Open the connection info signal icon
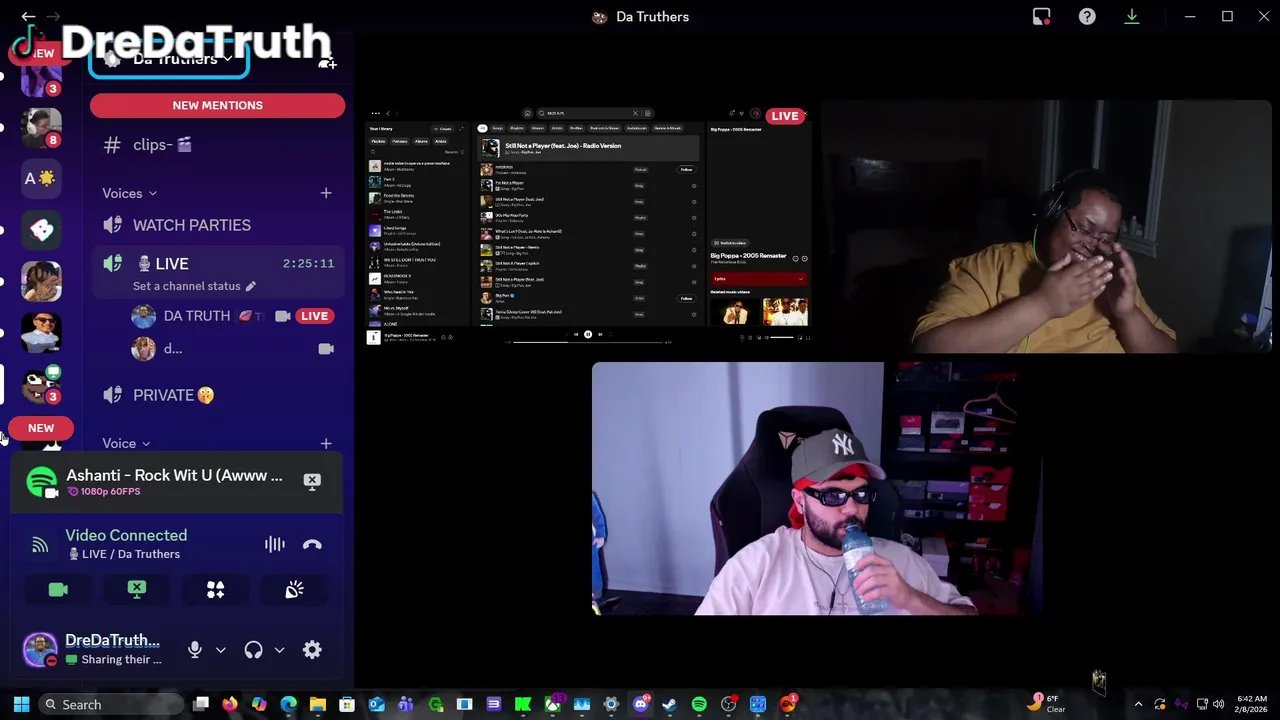Screen dimensions: 1280x720 pyautogui.click(x=40, y=545)
